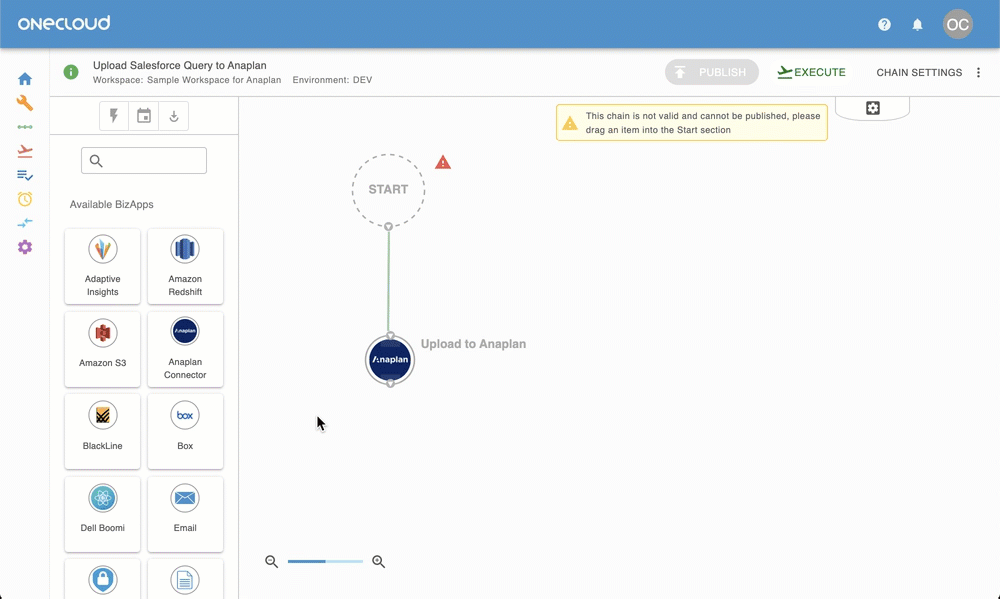Click the green info icon beside chain title
Image resolution: width=1000 pixels, height=599 pixels.
click(x=71, y=72)
